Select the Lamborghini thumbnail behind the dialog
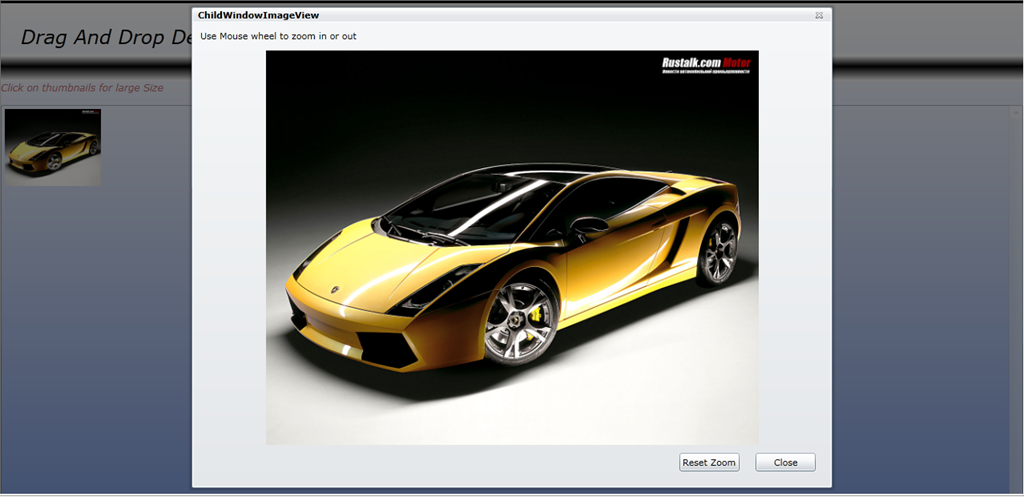Screen dimensions: 1024x497 tap(53, 147)
